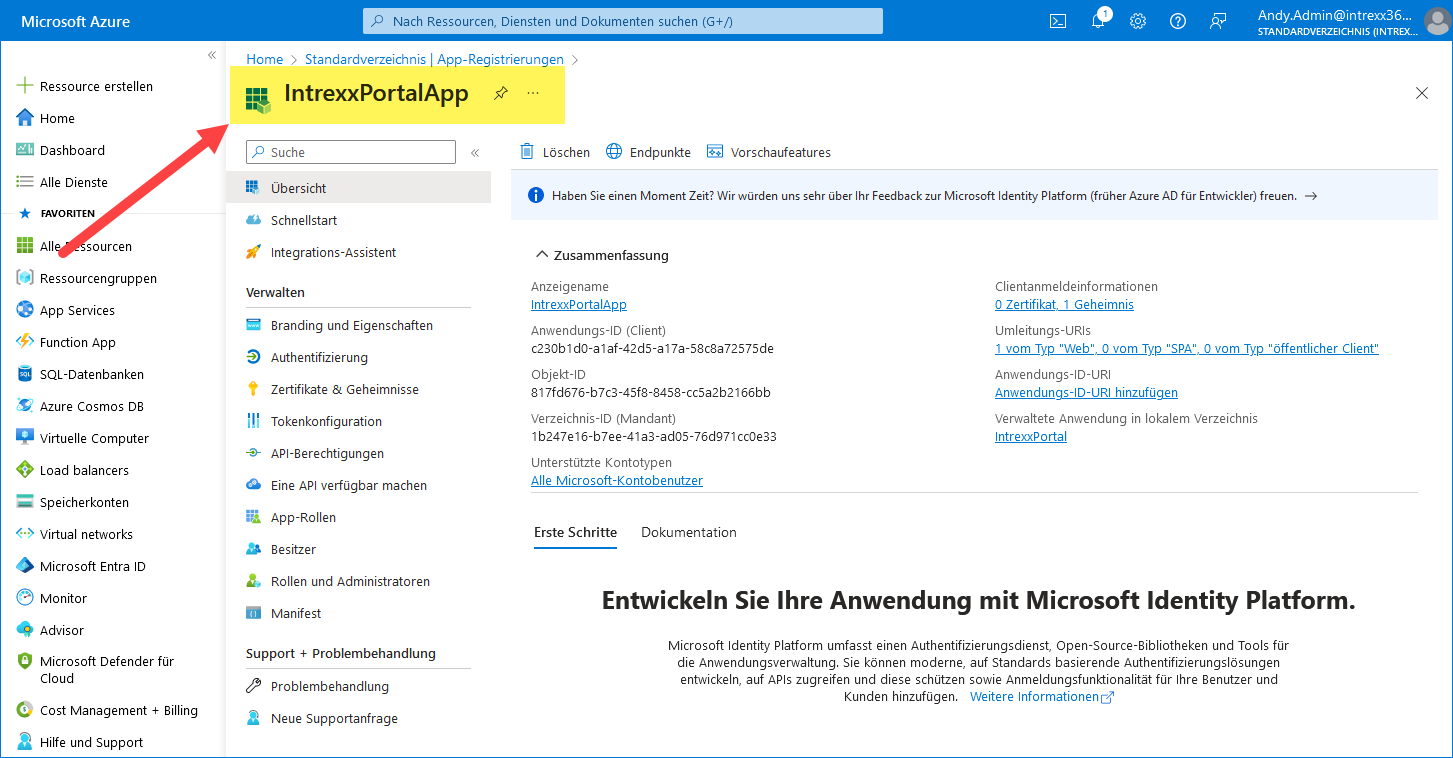This screenshot has width=1453, height=758.
Task: Open Weitere Informationen link
Action: tap(1041, 697)
